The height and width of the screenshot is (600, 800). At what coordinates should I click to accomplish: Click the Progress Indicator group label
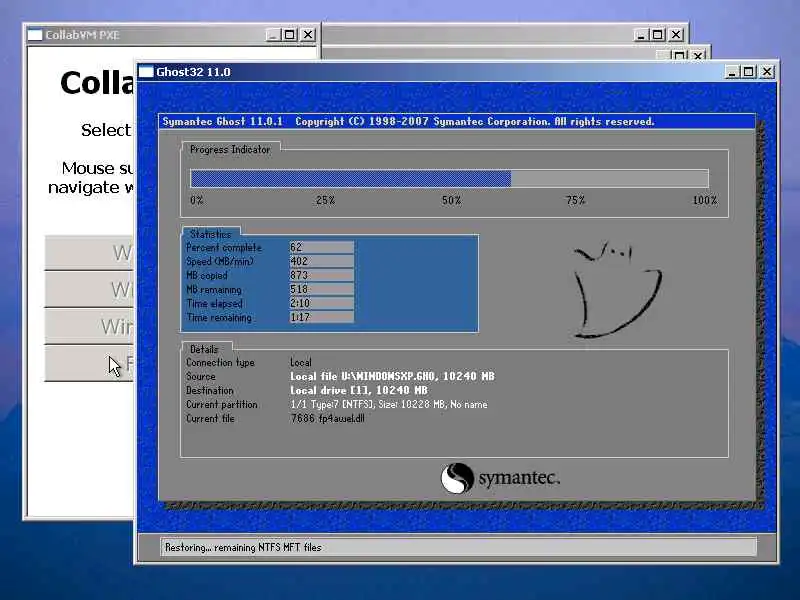(x=230, y=149)
